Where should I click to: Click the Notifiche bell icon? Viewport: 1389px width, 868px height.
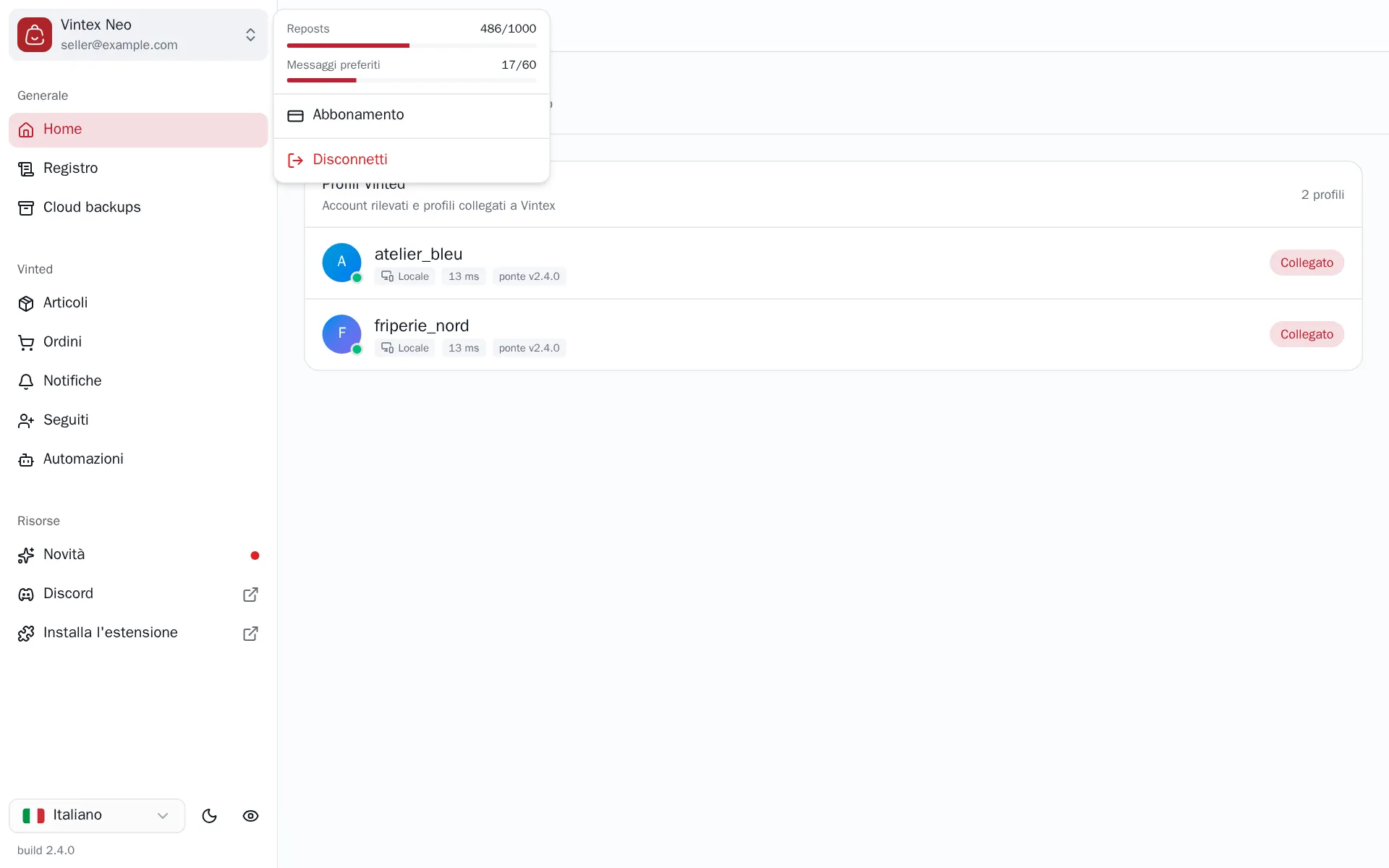click(x=26, y=381)
